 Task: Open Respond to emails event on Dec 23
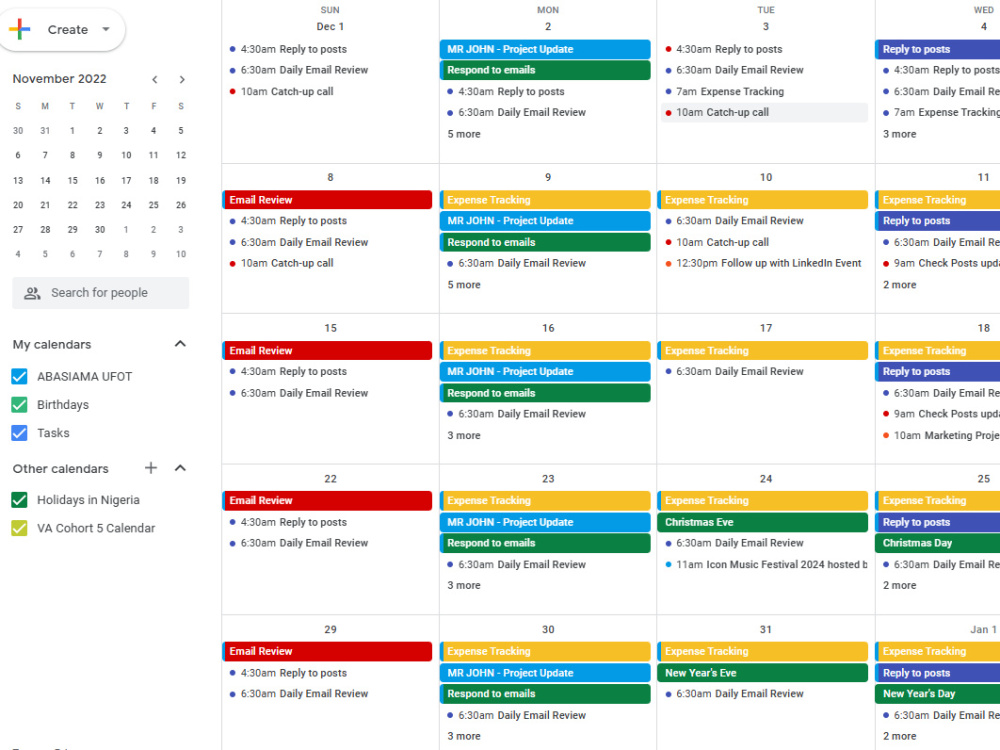[x=545, y=543]
